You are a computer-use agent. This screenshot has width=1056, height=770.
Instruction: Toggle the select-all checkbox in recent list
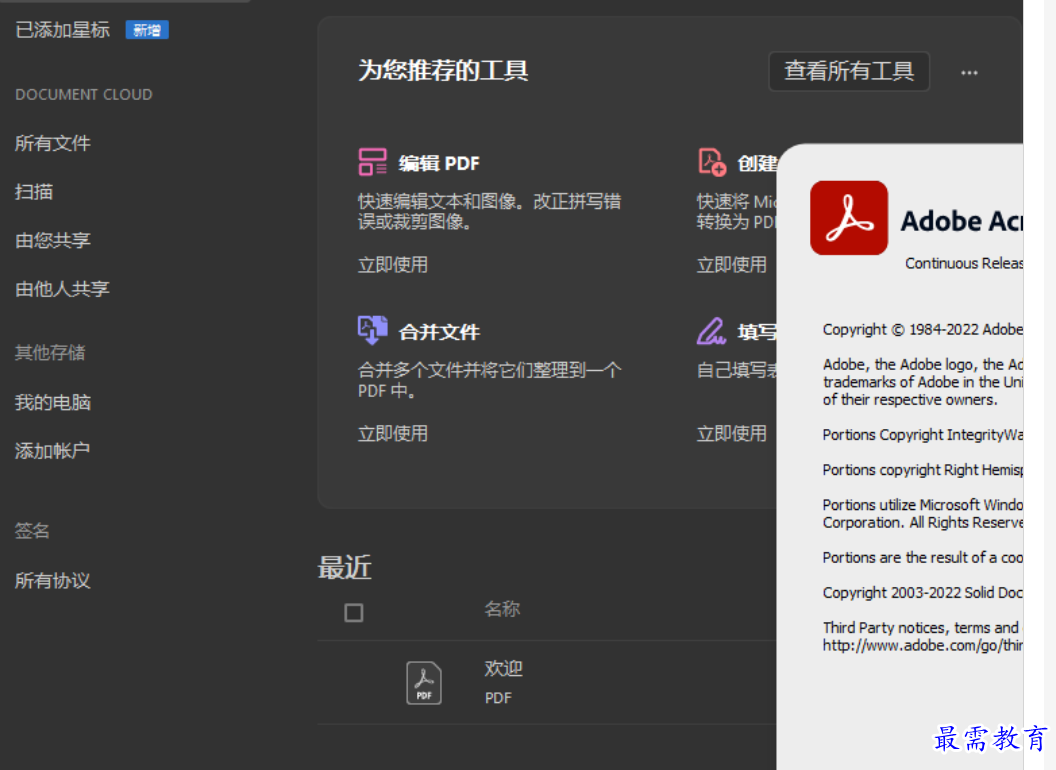click(354, 612)
